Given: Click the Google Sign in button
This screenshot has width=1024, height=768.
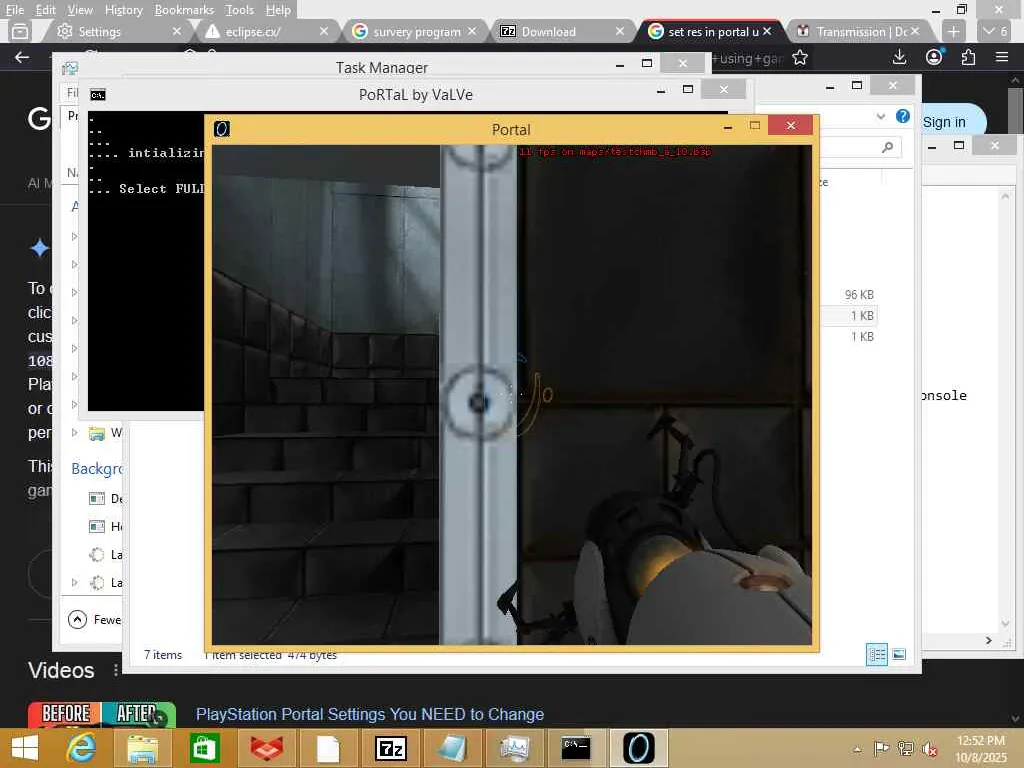Looking at the screenshot, I should (944, 122).
